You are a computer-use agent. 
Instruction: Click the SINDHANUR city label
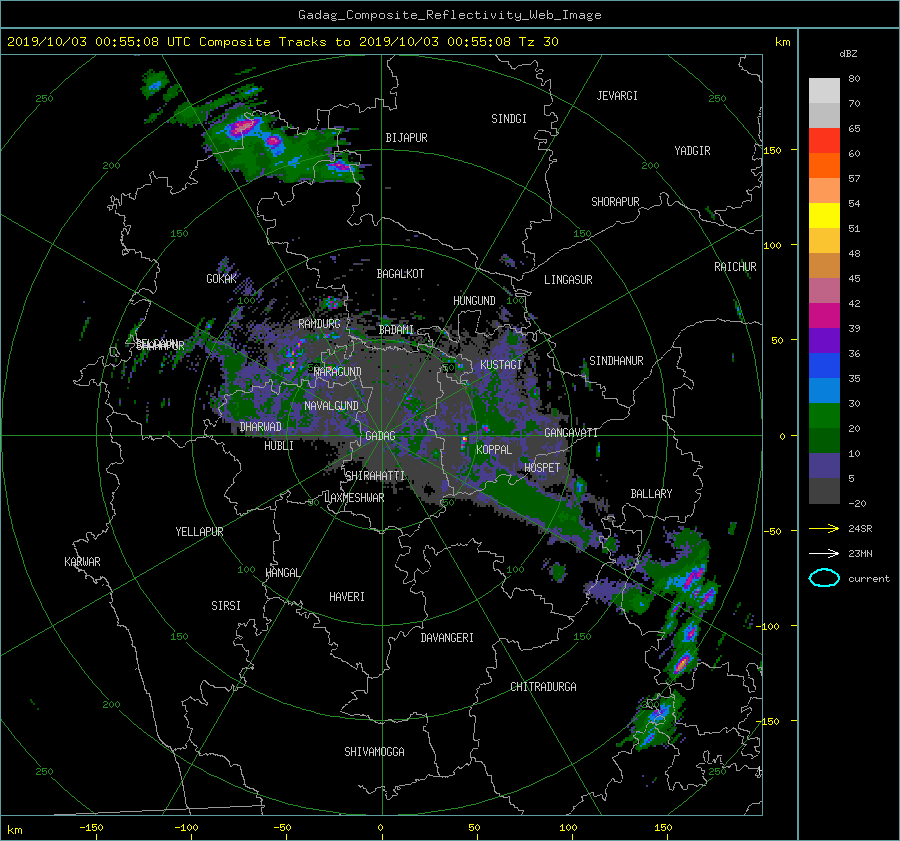point(616,361)
